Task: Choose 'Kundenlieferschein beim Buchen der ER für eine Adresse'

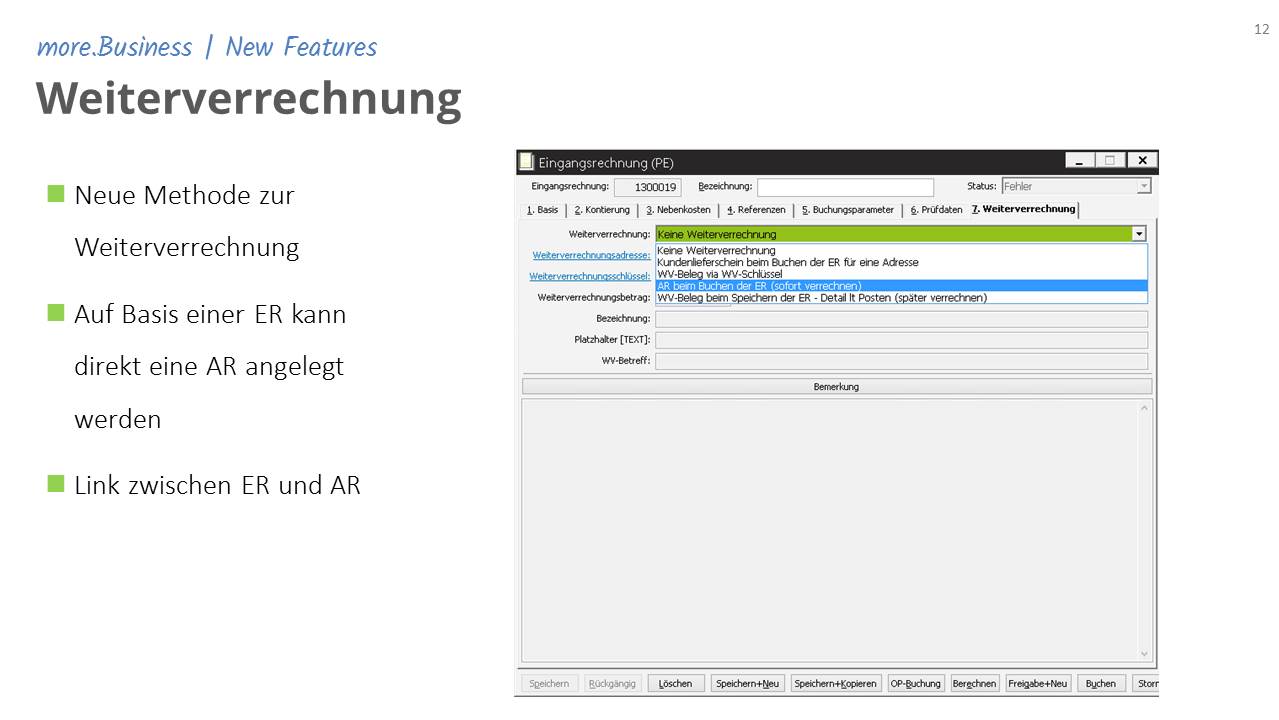Action: pos(901,262)
